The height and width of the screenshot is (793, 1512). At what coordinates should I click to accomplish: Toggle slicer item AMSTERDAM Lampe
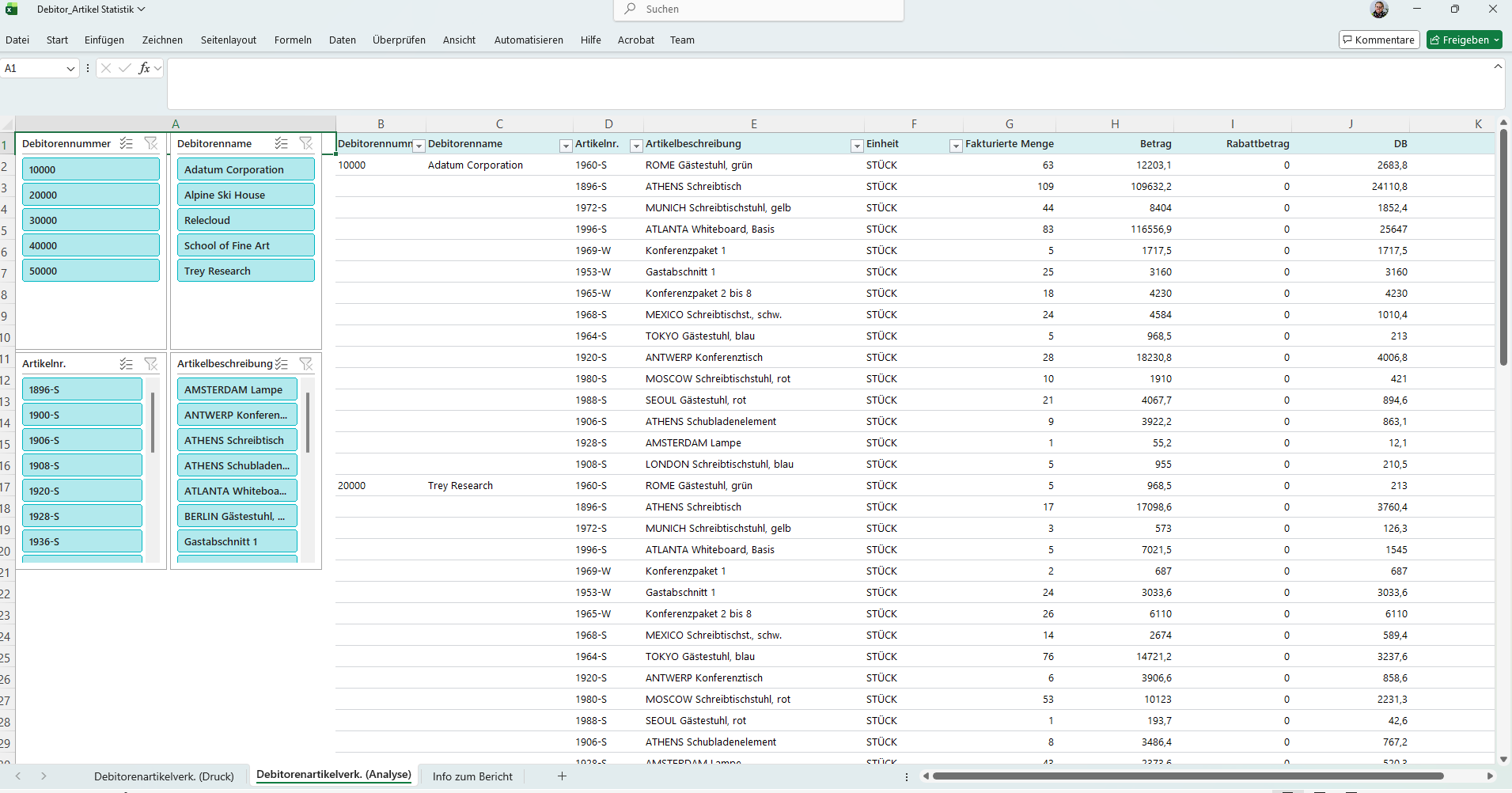pyautogui.click(x=237, y=389)
